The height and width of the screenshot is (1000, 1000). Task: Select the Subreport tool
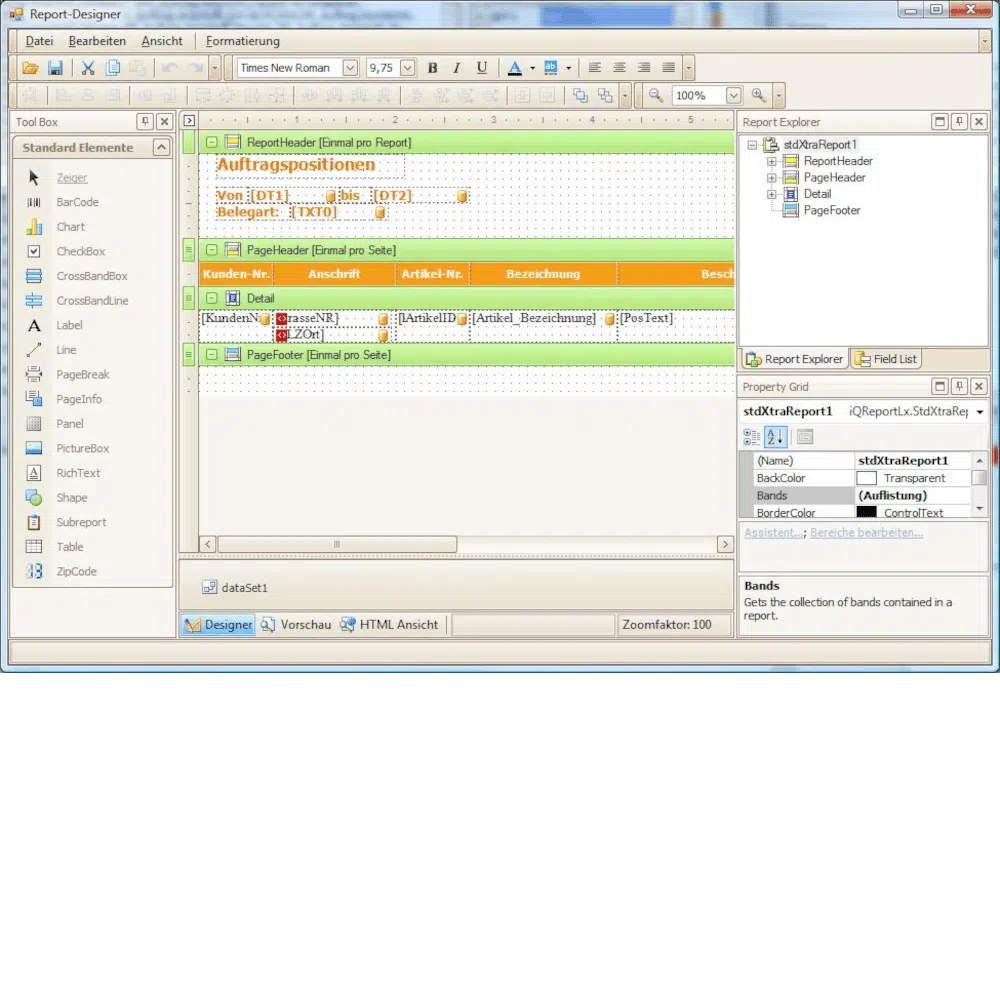point(81,522)
